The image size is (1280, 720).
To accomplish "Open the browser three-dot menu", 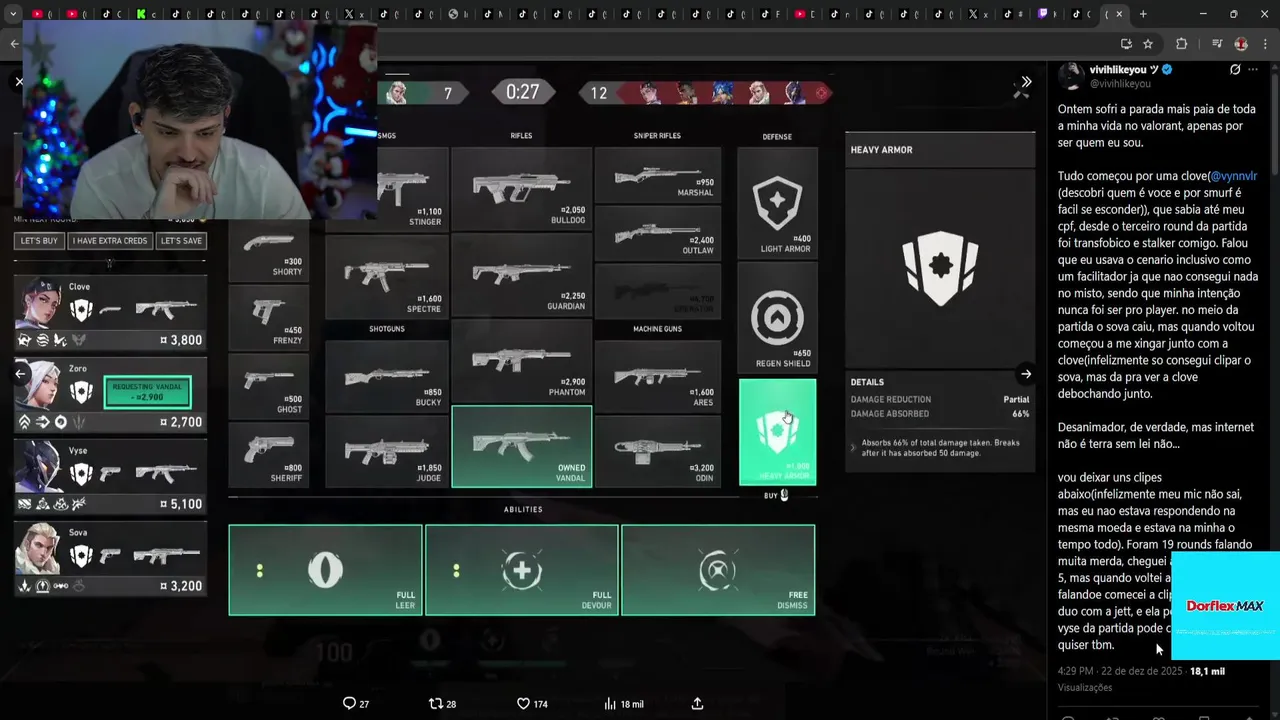I will [1267, 44].
